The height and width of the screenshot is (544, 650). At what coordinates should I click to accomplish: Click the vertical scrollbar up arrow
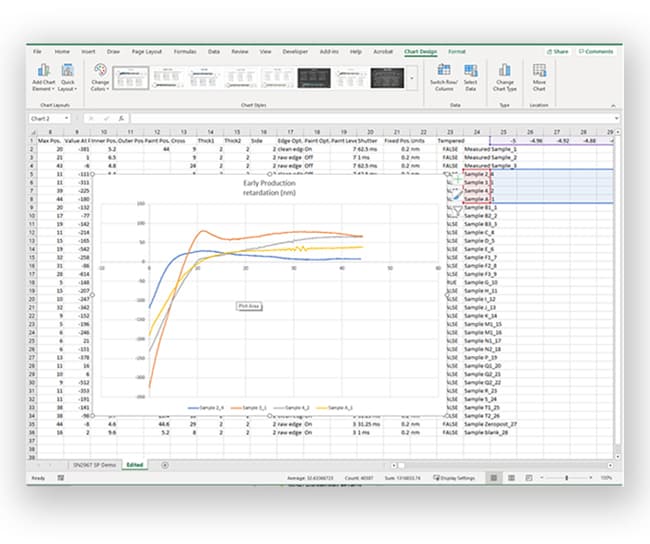[x=618, y=132]
